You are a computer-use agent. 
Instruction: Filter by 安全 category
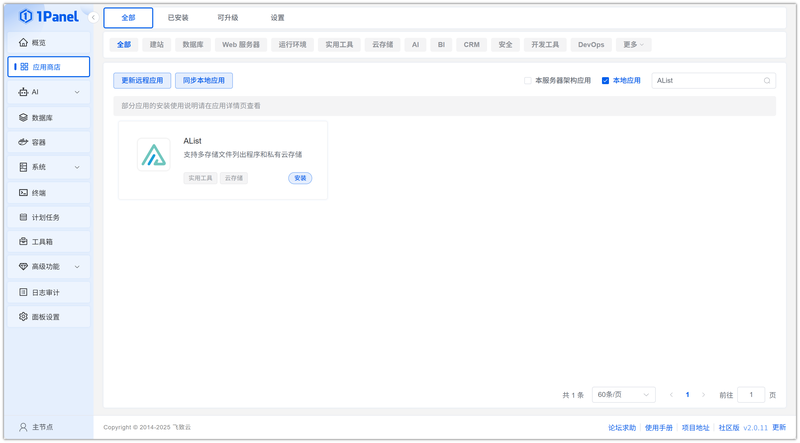[506, 44]
